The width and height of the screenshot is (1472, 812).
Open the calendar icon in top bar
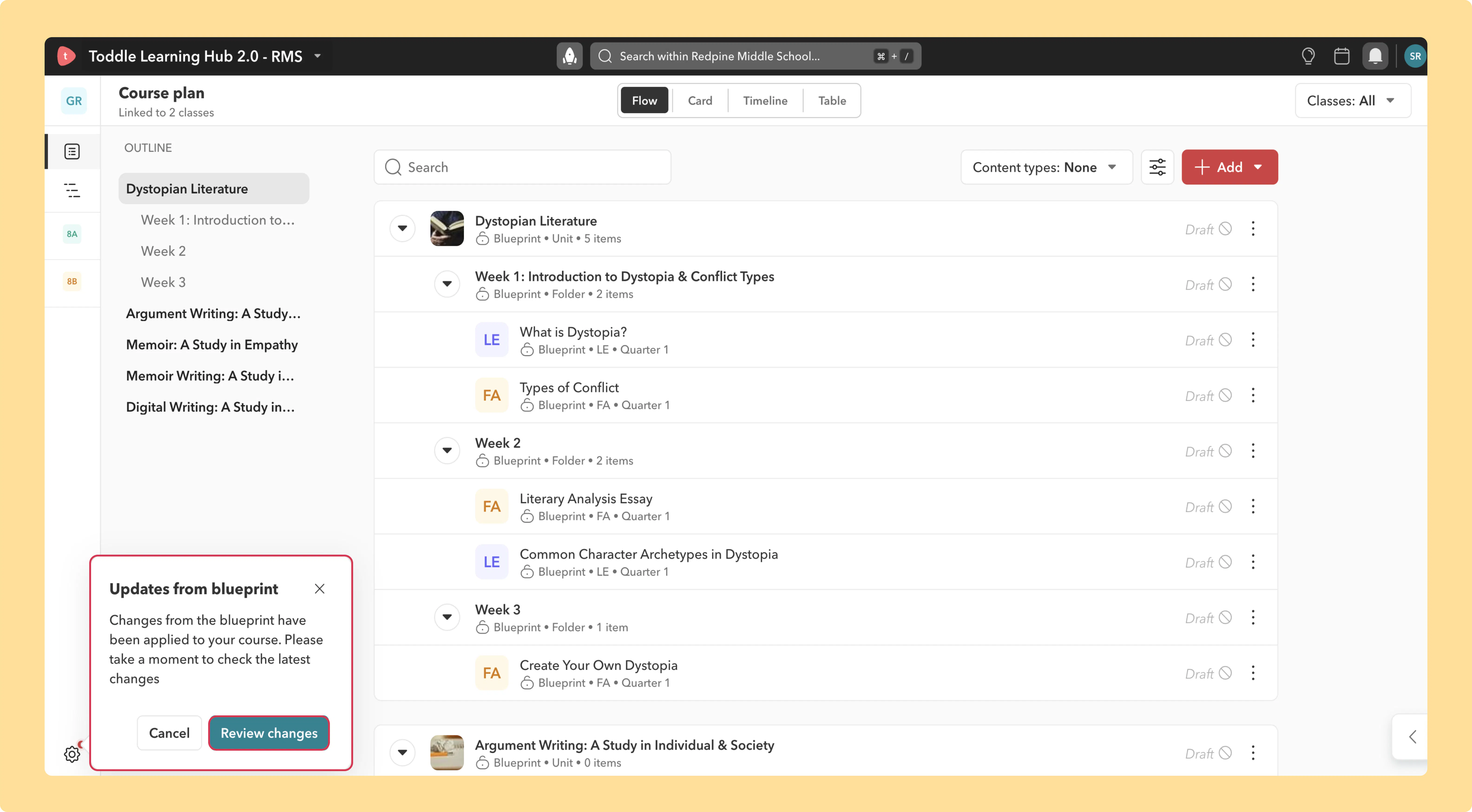[1341, 56]
